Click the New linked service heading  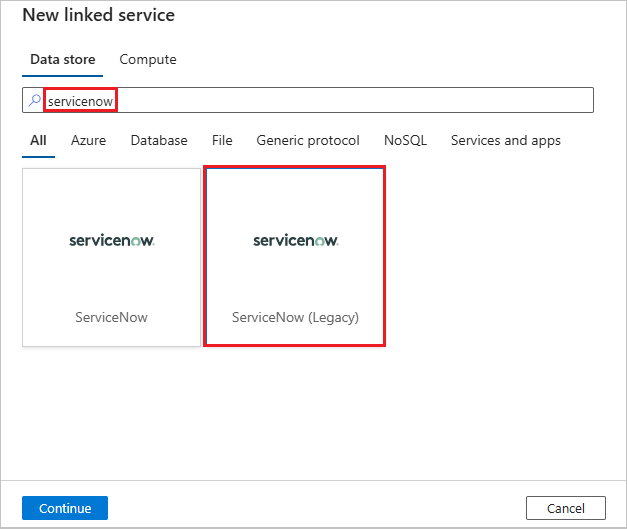[x=98, y=17]
